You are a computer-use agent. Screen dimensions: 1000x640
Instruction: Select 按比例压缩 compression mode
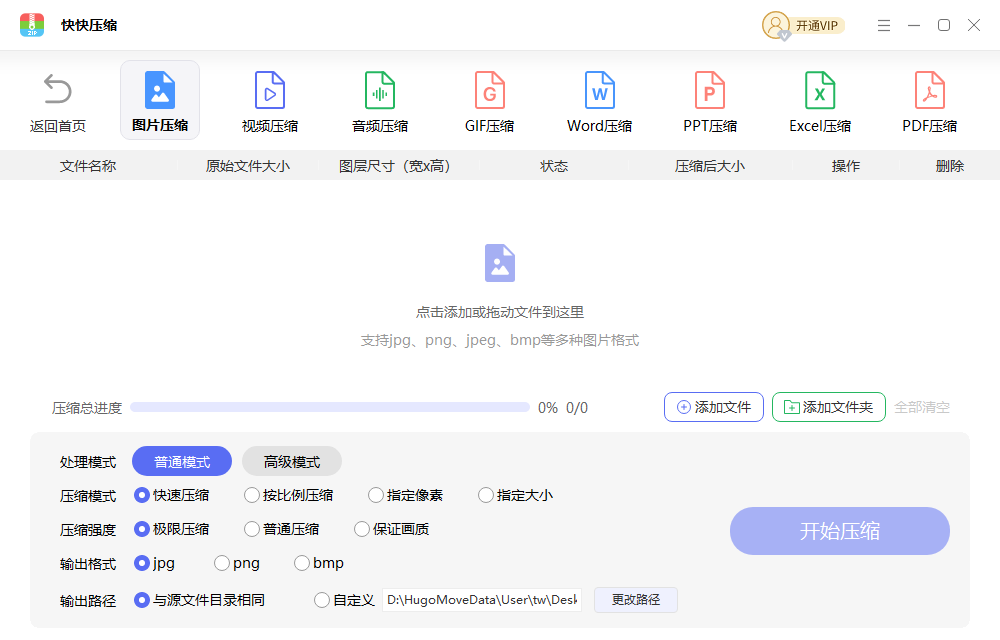coord(289,495)
